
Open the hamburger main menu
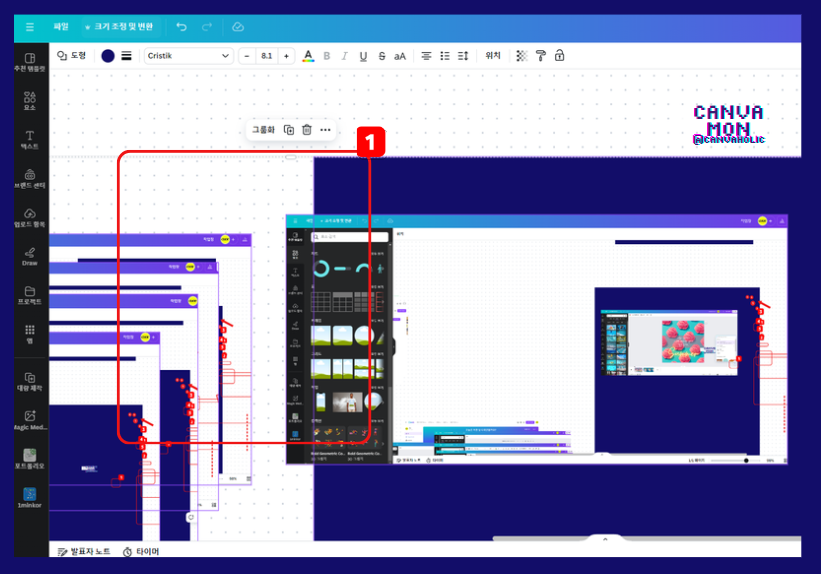click(30, 27)
